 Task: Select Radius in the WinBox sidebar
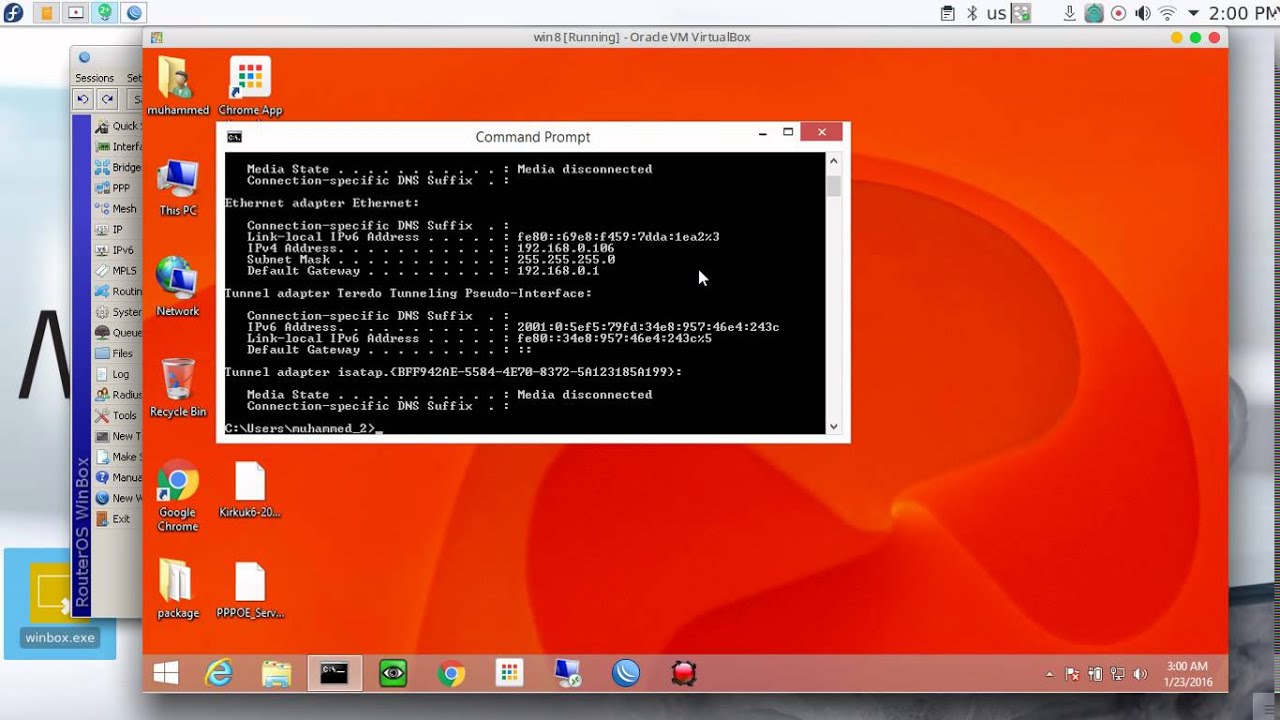coord(118,395)
